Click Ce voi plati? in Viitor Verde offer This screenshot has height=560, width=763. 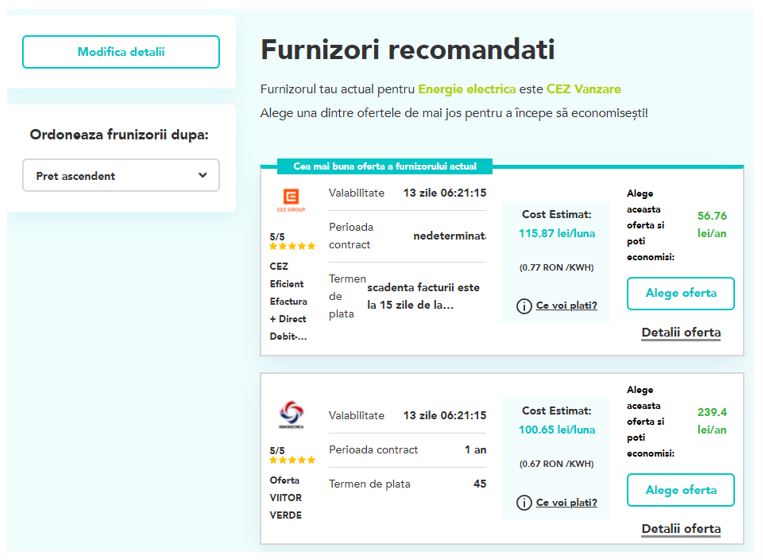(x=566, y=503)
